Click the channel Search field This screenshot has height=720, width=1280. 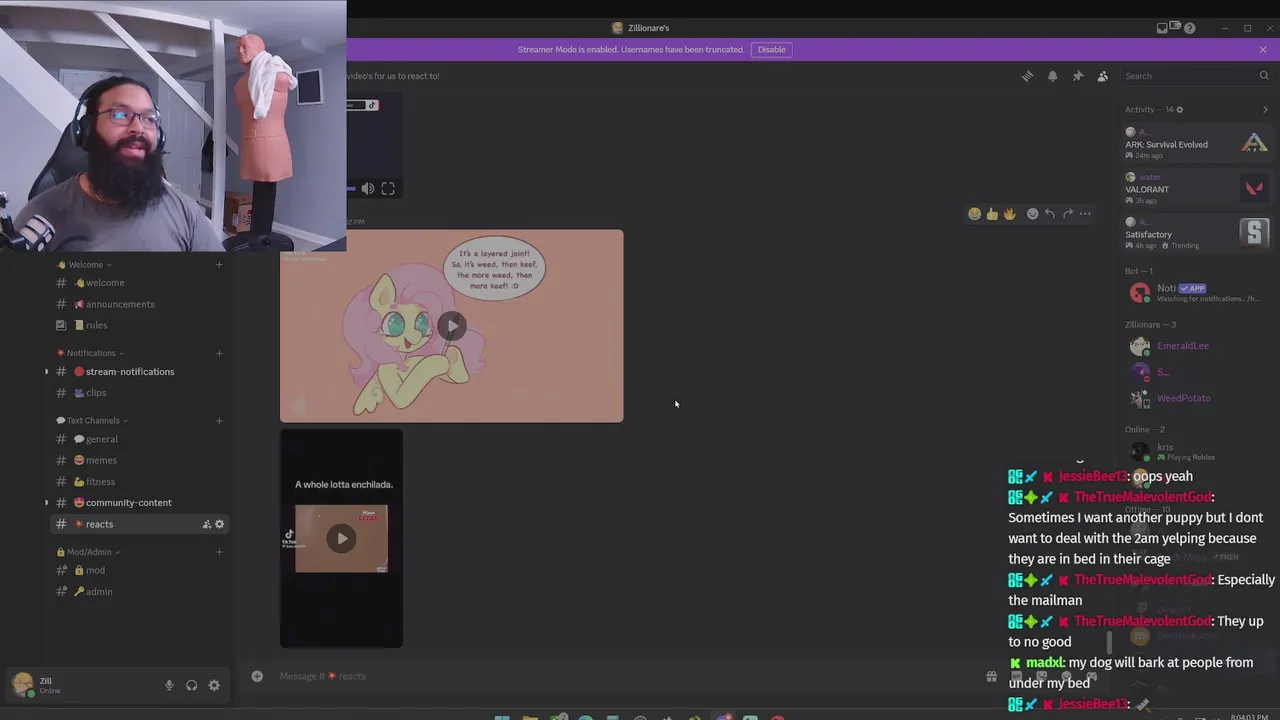coord(1196,76)
